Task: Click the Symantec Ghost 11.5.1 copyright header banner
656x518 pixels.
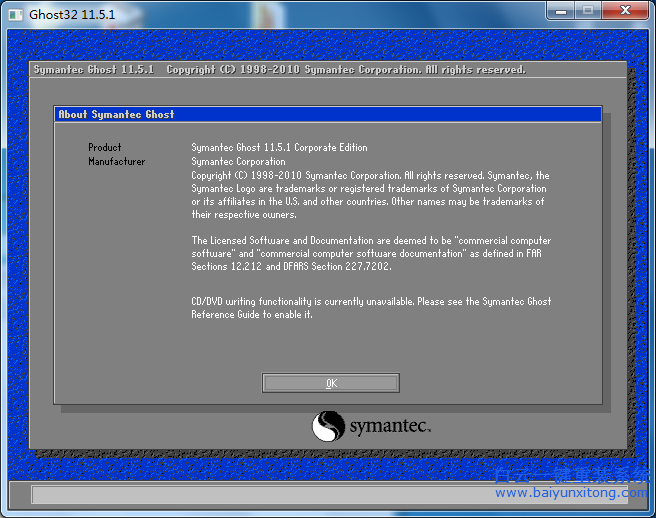Action: point(280,70)
